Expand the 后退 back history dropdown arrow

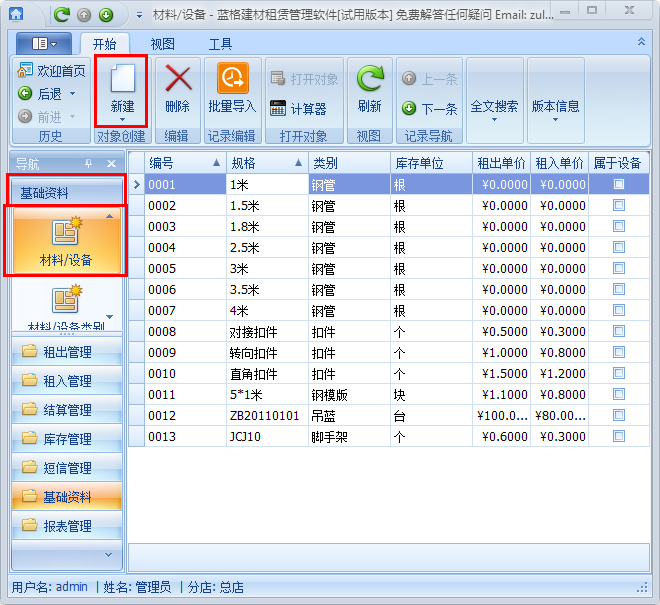click(71, 94)
